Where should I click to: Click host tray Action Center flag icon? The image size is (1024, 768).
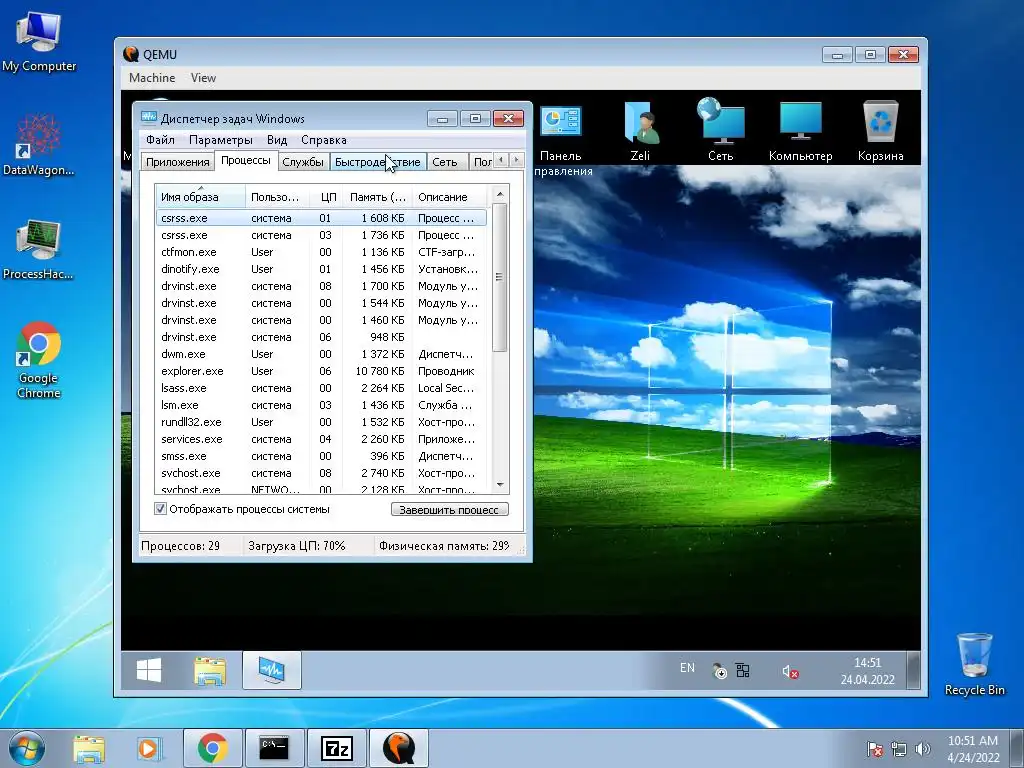coord(875,749)
